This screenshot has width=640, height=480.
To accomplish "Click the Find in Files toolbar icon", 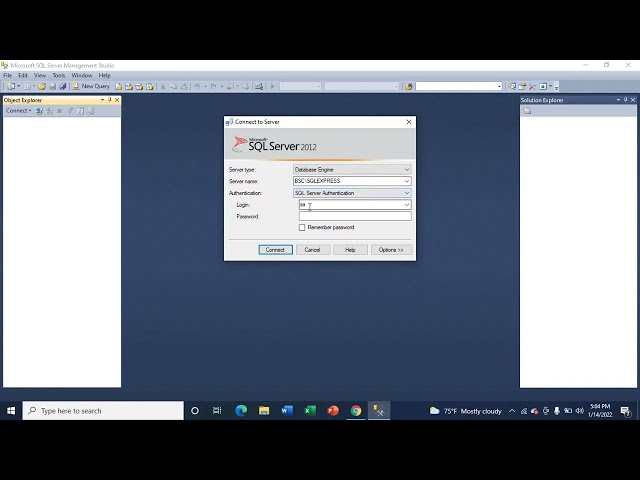I will point(408,87).
